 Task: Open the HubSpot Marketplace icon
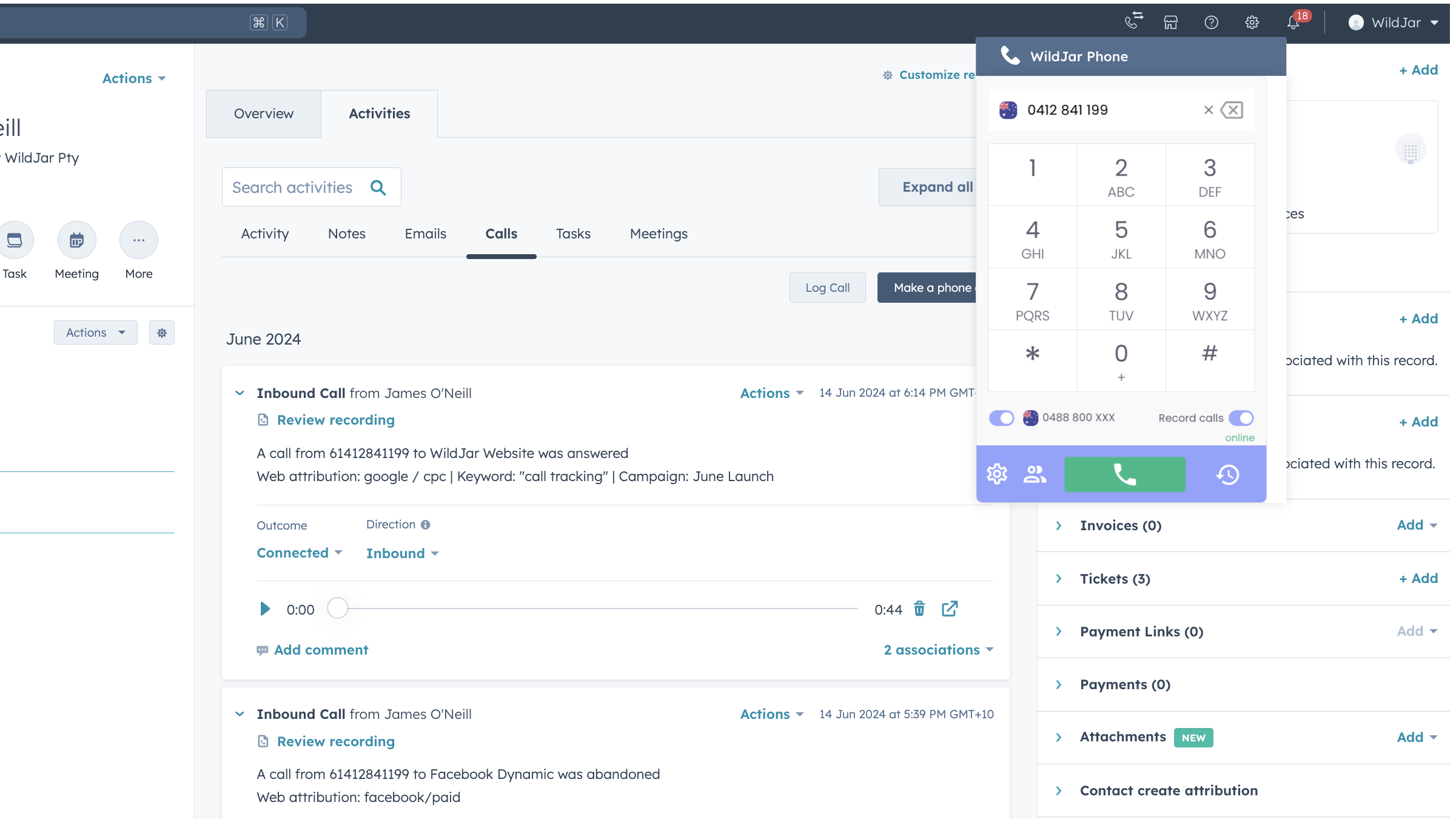pyautogui.click(x=1170, y=22)
